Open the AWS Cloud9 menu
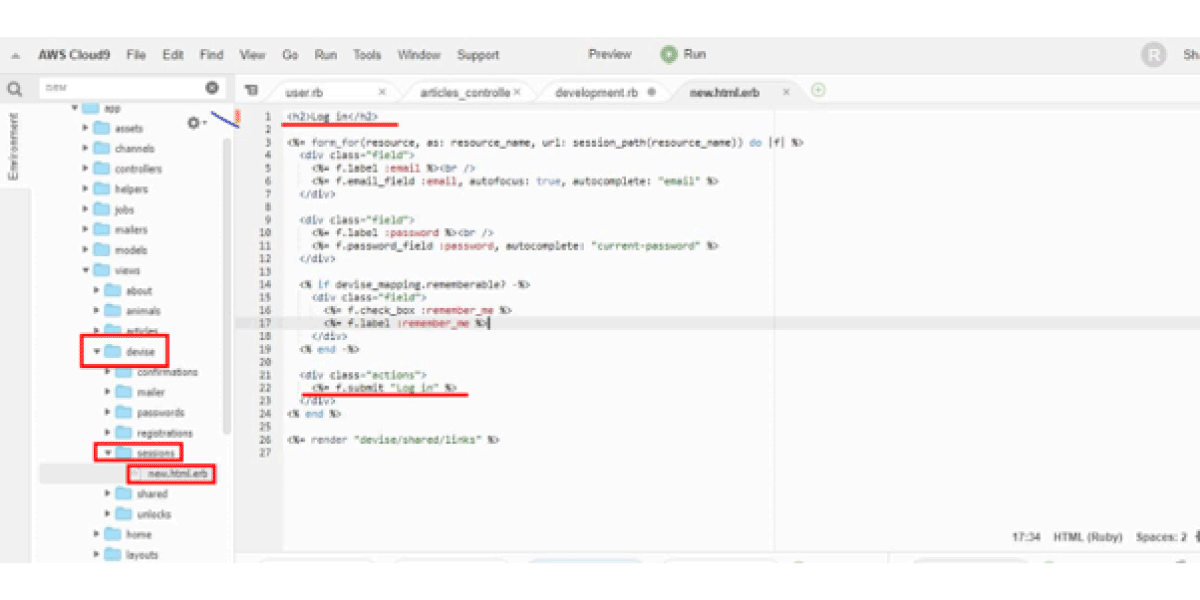Screen dimensions: 1200x600 point(73,55)
